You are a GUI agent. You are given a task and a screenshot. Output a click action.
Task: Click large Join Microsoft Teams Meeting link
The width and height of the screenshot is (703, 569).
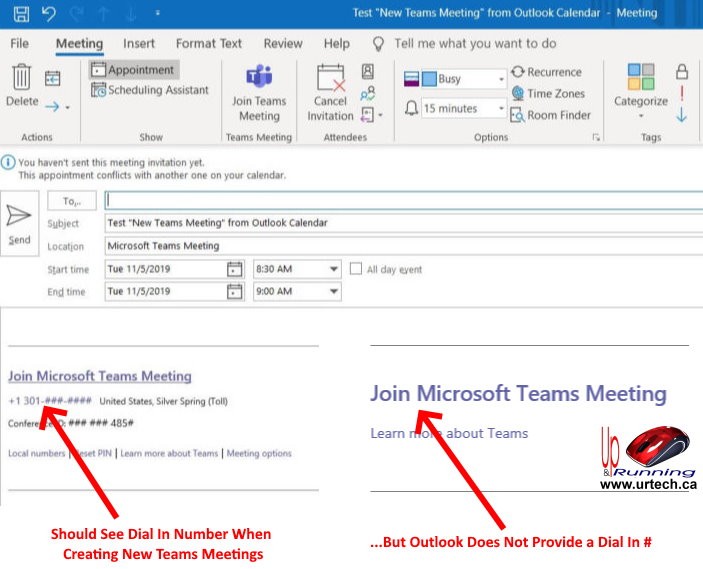pos(518,394)
